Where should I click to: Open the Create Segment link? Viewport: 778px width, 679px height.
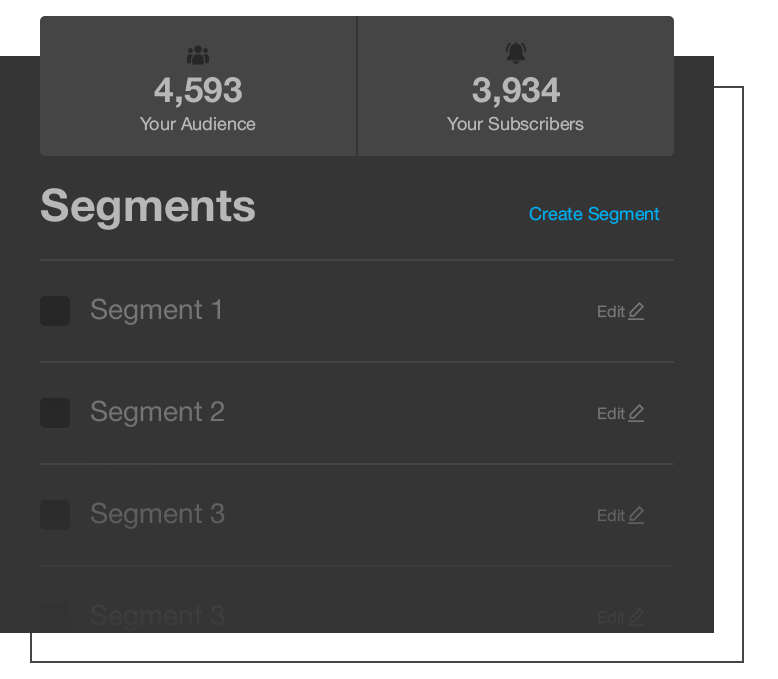click(594, 214)
